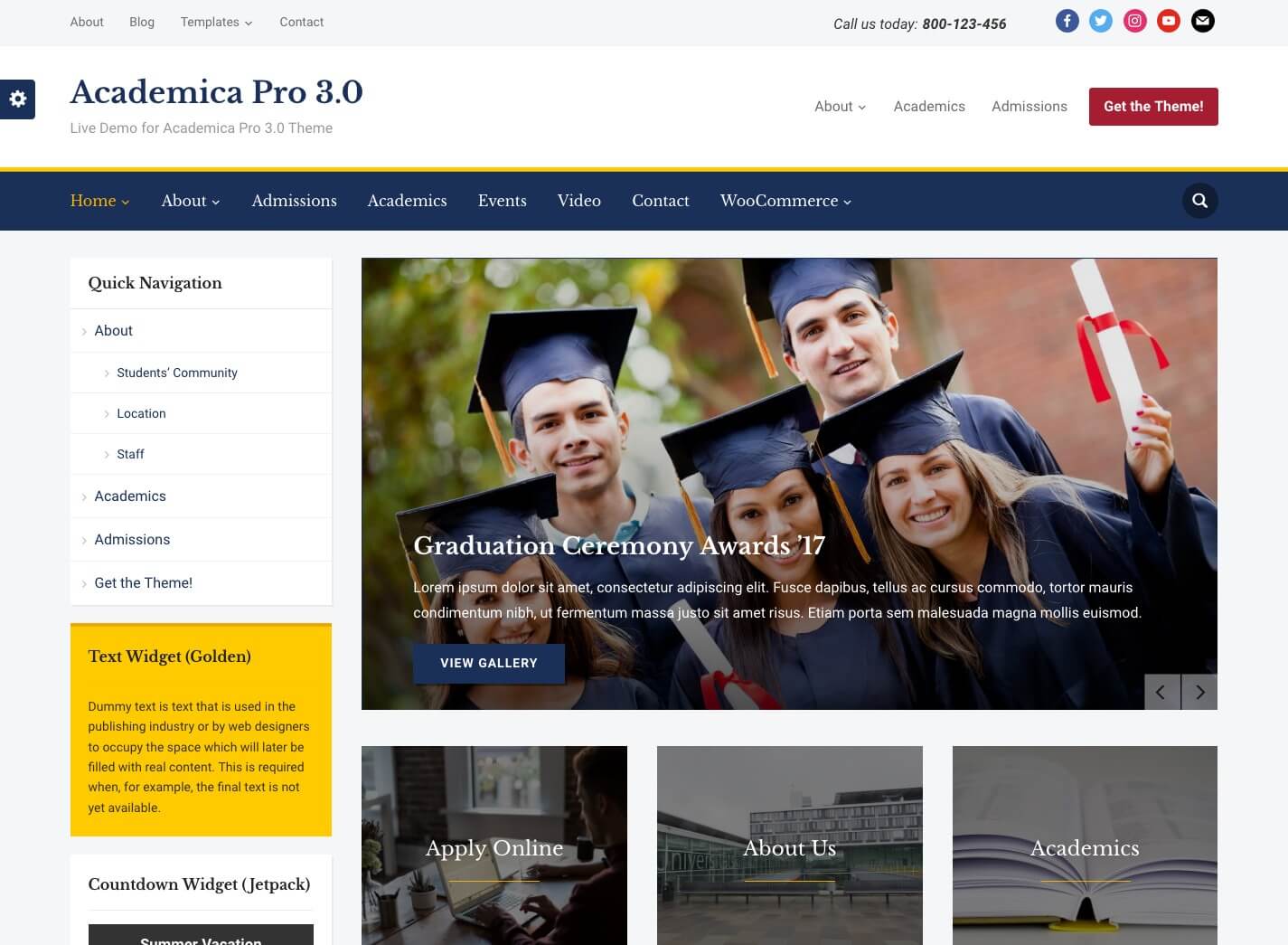
Task: Go to next slide arrow
Action: (1199, 692)
